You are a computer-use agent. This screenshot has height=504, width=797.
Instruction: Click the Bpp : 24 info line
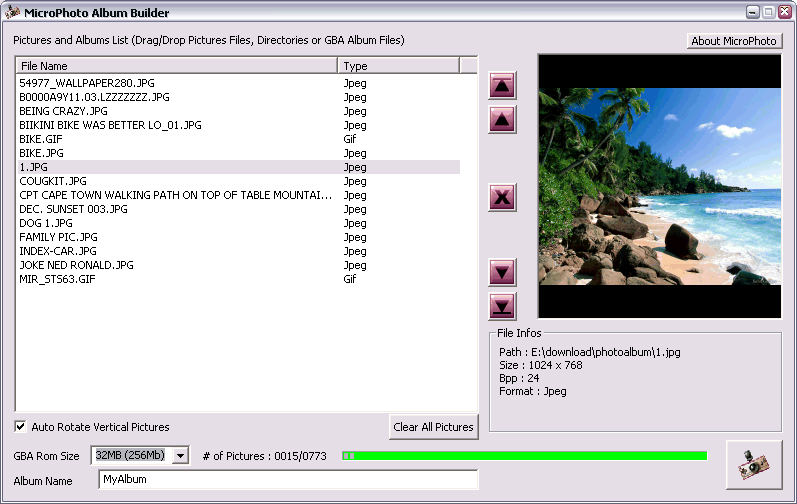519,379
